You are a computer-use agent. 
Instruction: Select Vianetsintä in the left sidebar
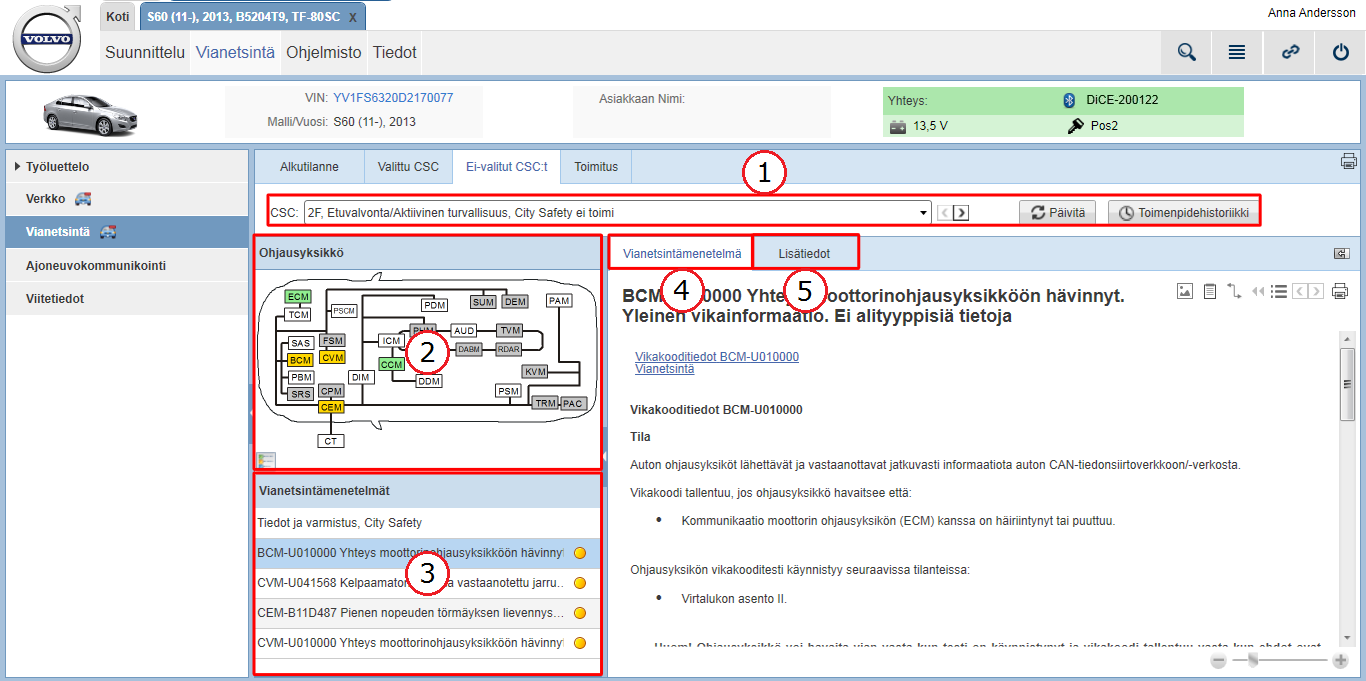127,232
